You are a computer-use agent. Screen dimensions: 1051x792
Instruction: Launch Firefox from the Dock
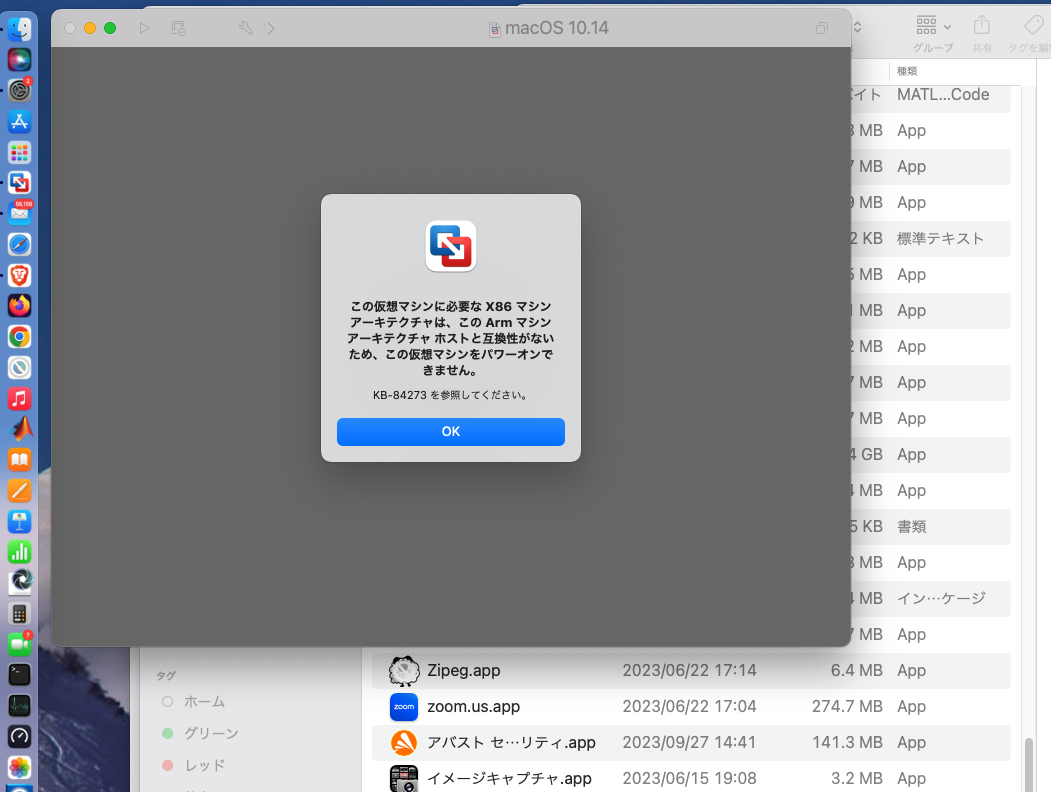pos(19,306)
